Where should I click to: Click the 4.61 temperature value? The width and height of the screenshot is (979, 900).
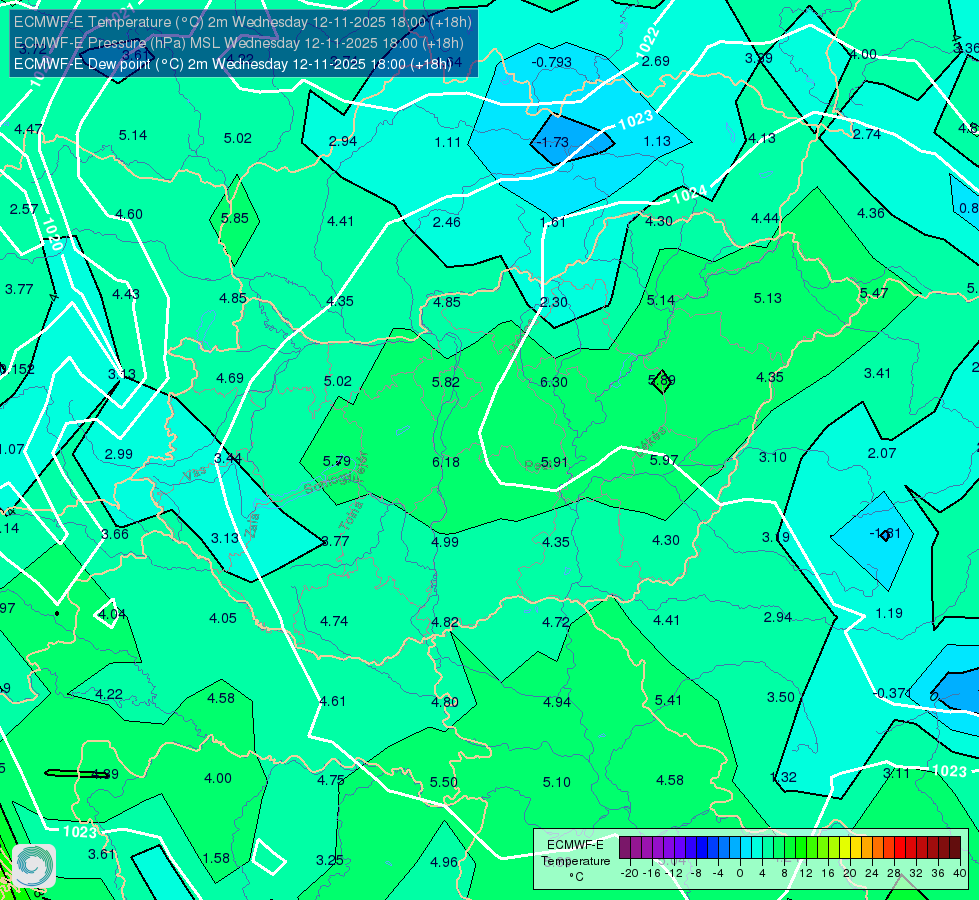[x=332, y=701]
